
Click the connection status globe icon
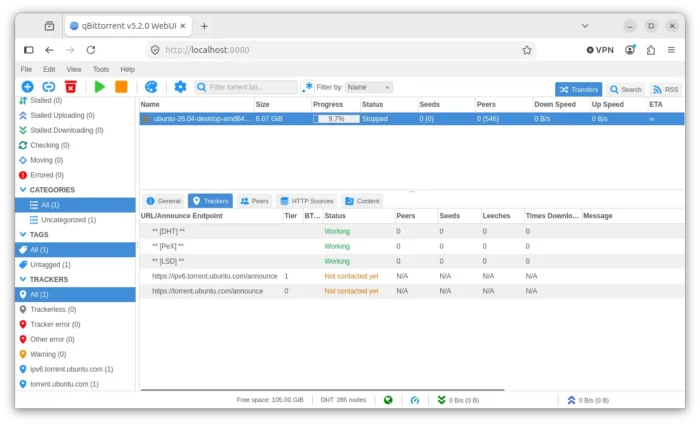point(388,400)
